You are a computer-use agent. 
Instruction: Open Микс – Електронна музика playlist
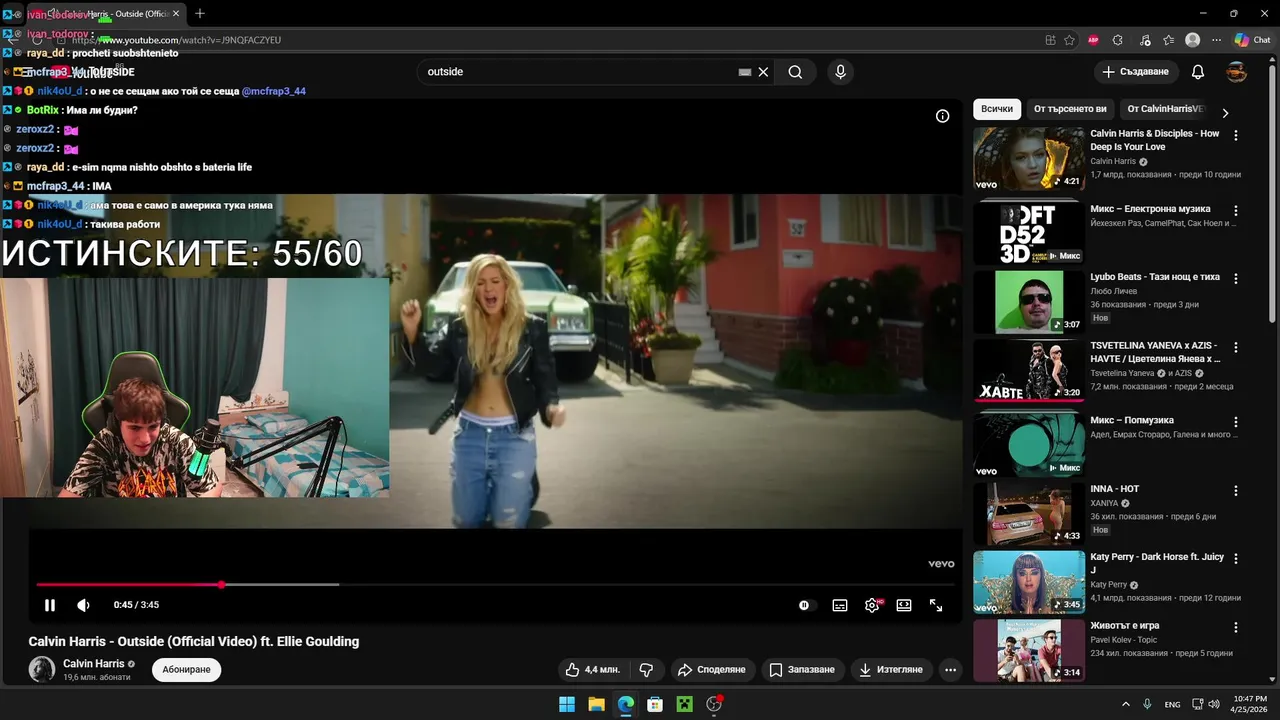pos(1029,233)
